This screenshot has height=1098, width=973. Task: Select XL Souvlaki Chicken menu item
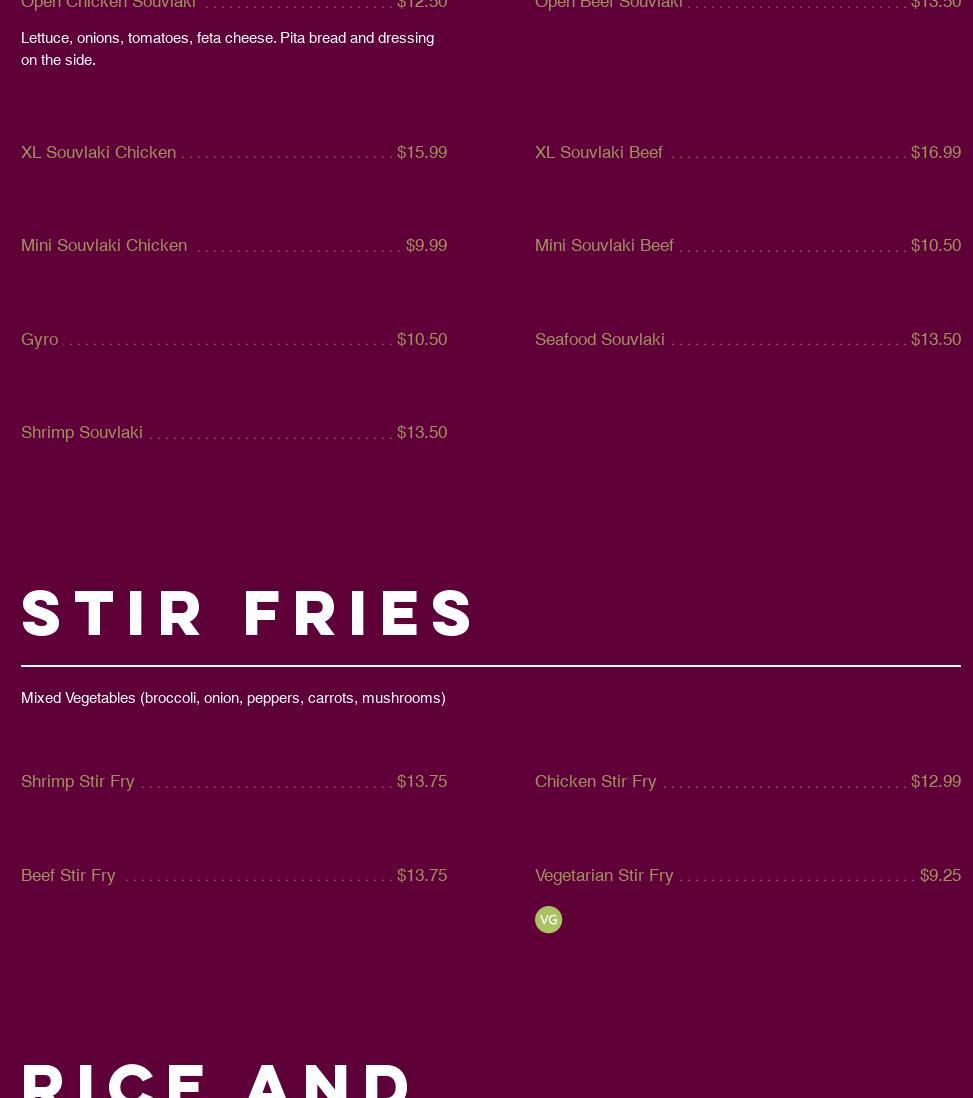[98, 152]
